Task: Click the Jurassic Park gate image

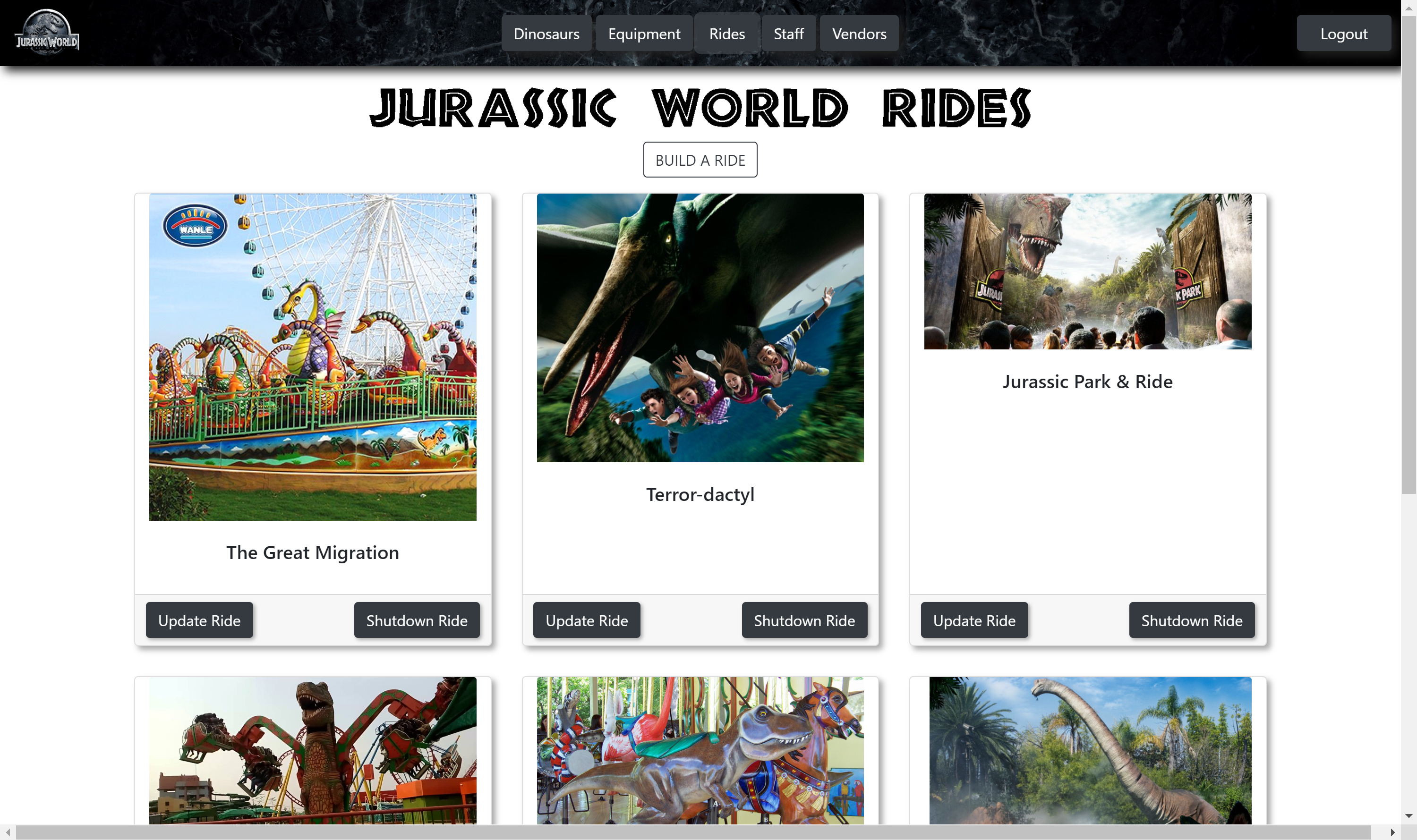Action: [x=1087, y=271]
